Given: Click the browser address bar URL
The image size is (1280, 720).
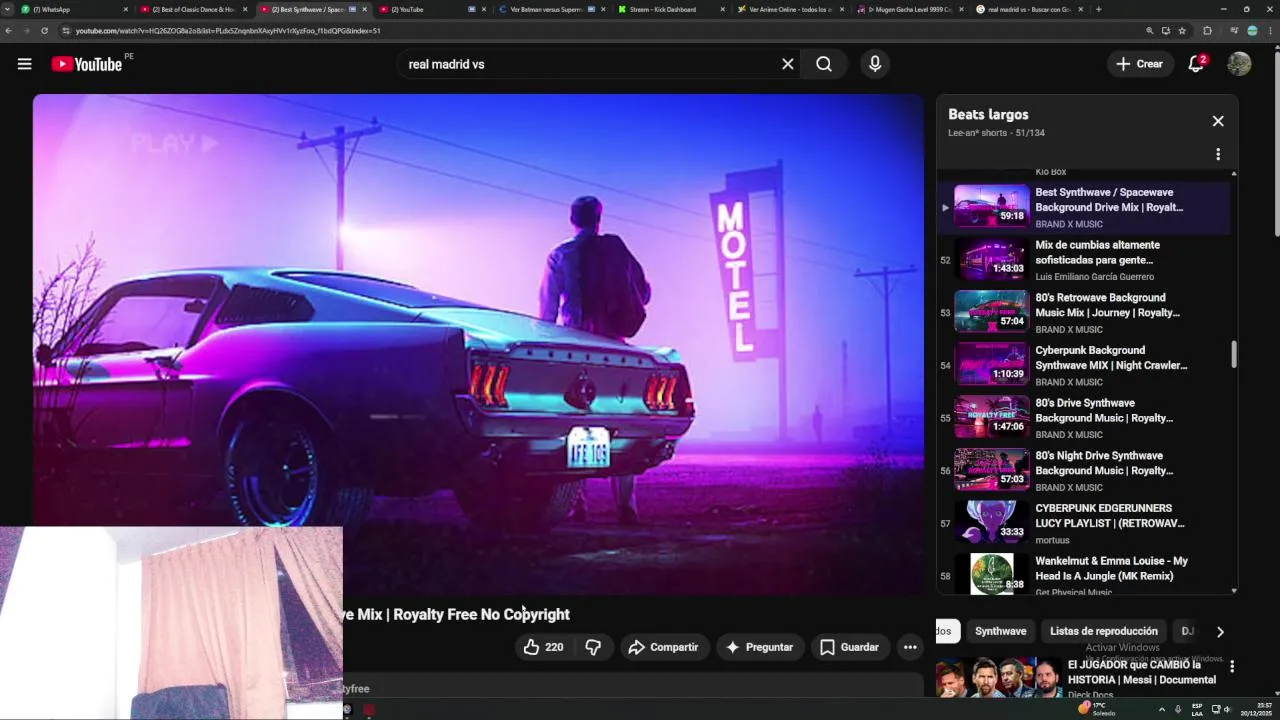Looking at the screenshot, I should point(228,31).
